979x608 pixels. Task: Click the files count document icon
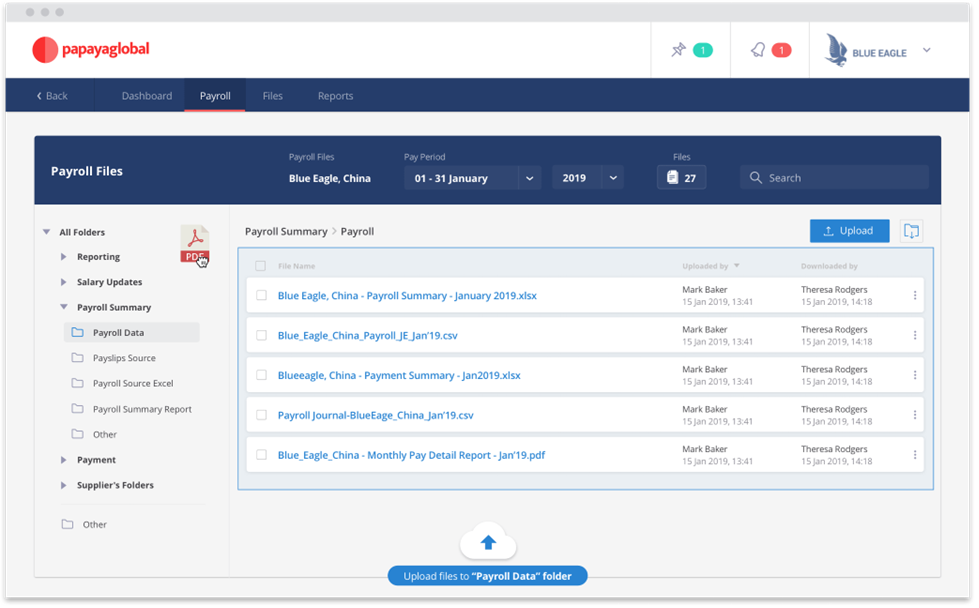672,177
